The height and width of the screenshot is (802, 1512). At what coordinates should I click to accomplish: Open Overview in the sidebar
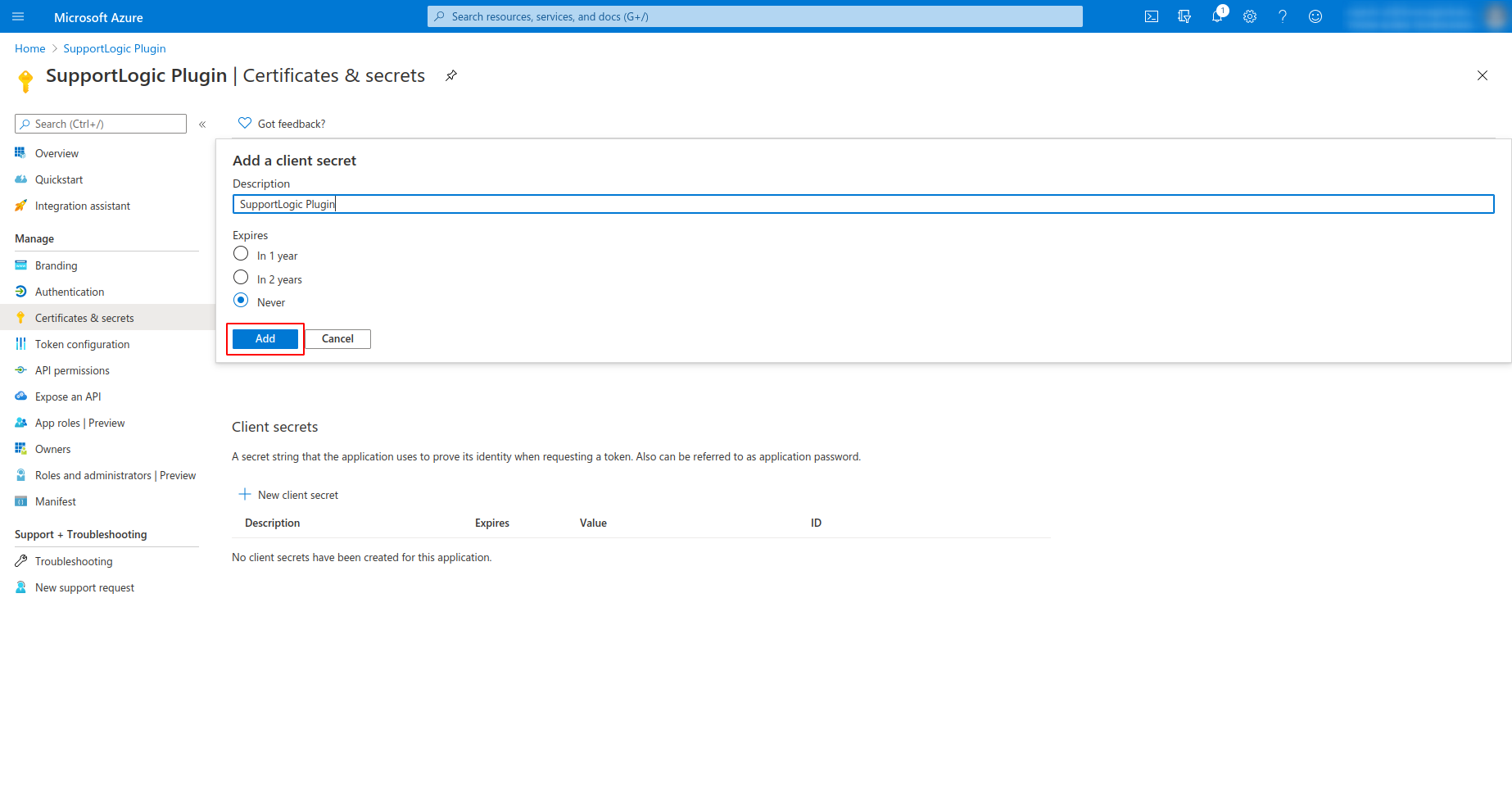click(57, 153)
